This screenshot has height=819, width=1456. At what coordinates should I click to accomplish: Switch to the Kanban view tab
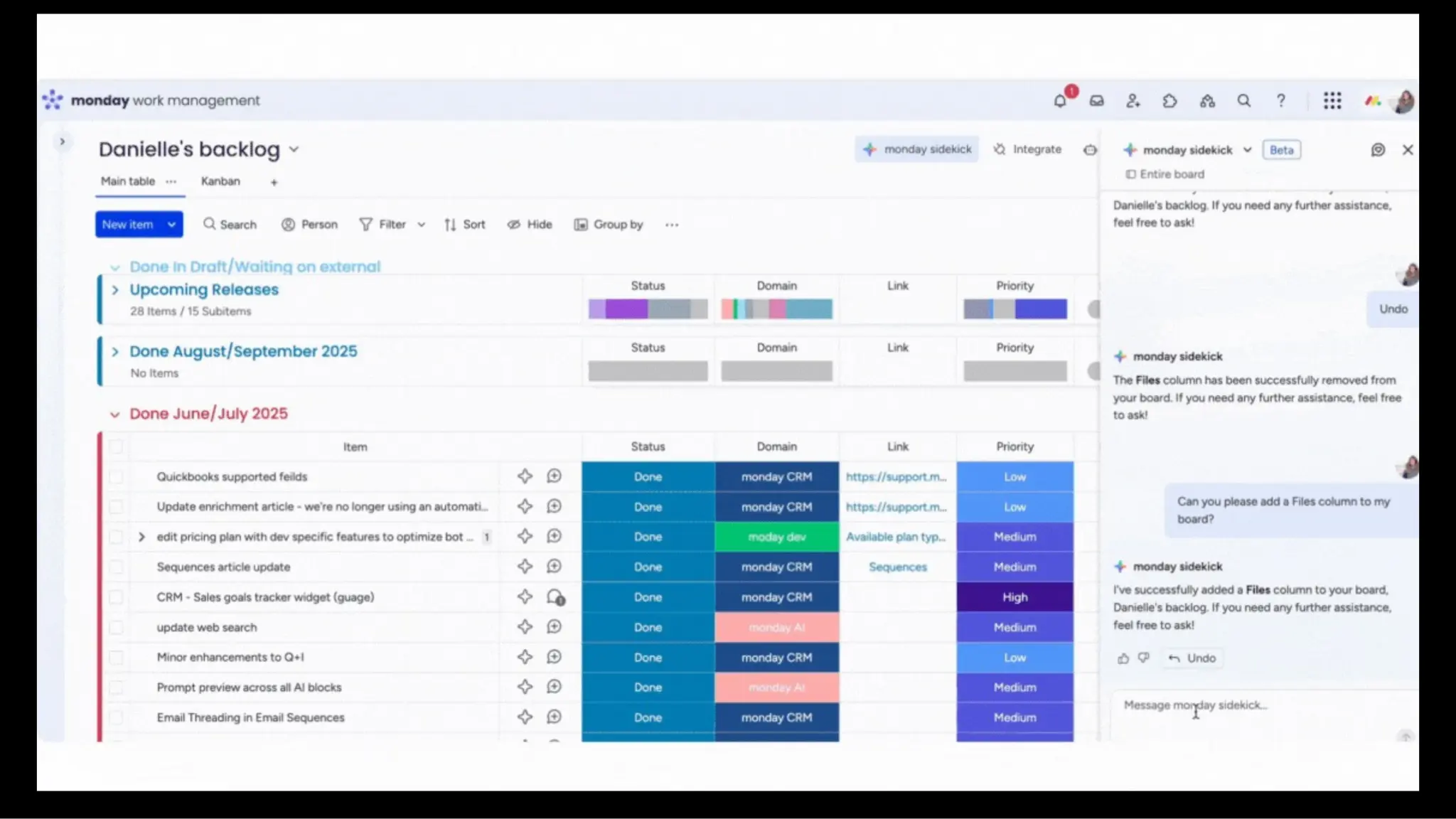click(220, 181)
